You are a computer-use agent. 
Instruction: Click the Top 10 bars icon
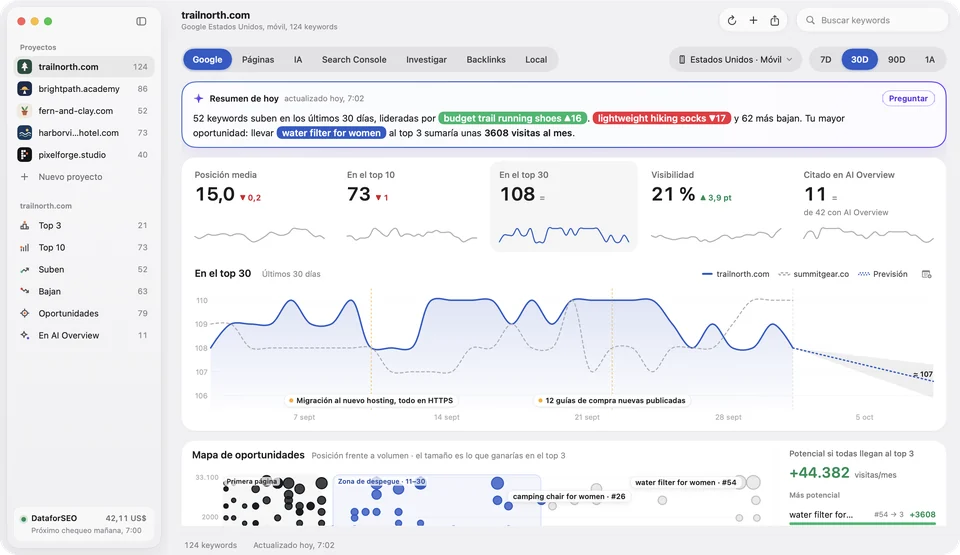point(24,247)
